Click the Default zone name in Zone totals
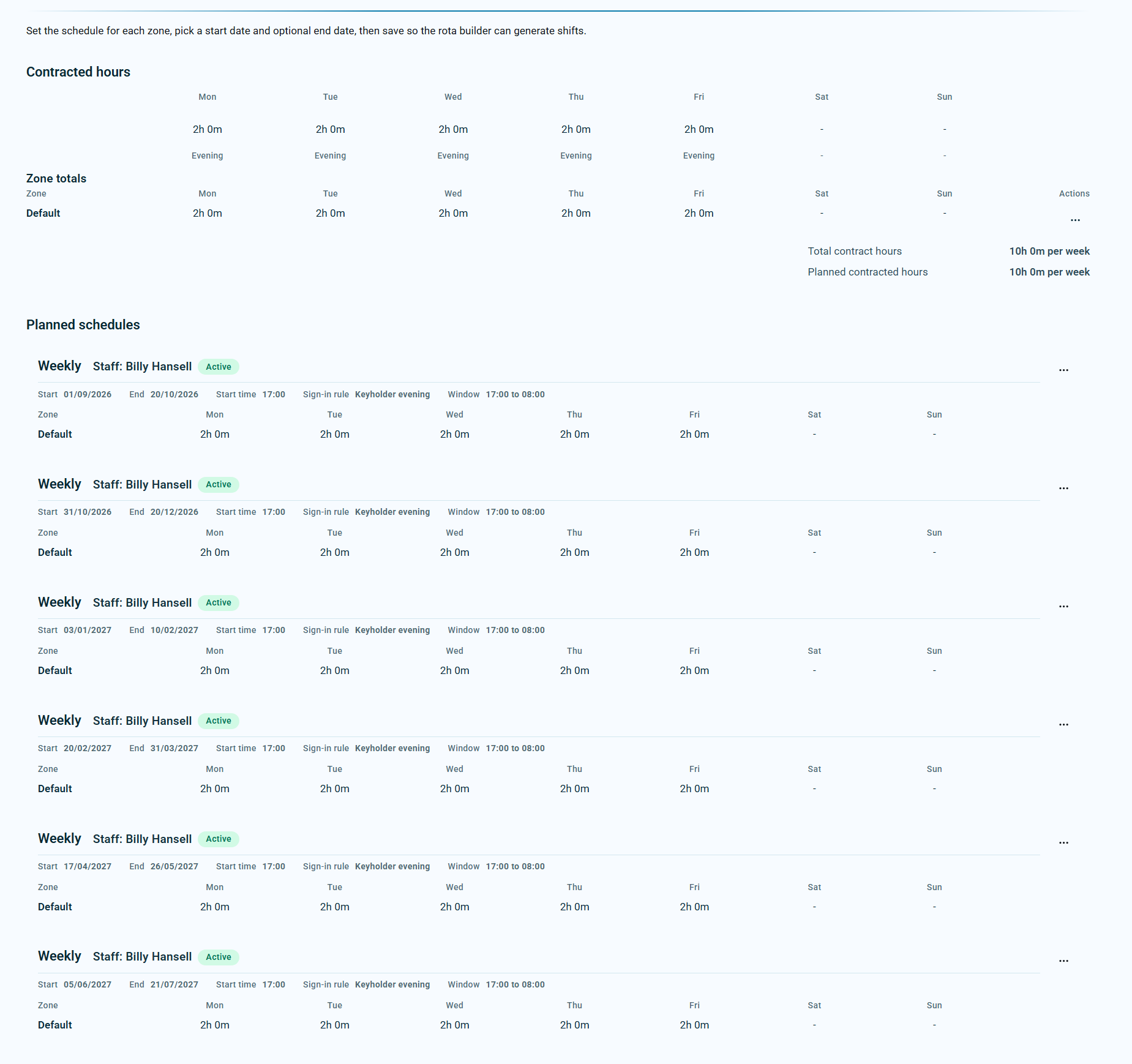The height and width of the screenshot is (1064, 1132). pyautogui.click(x=43, y=213)
